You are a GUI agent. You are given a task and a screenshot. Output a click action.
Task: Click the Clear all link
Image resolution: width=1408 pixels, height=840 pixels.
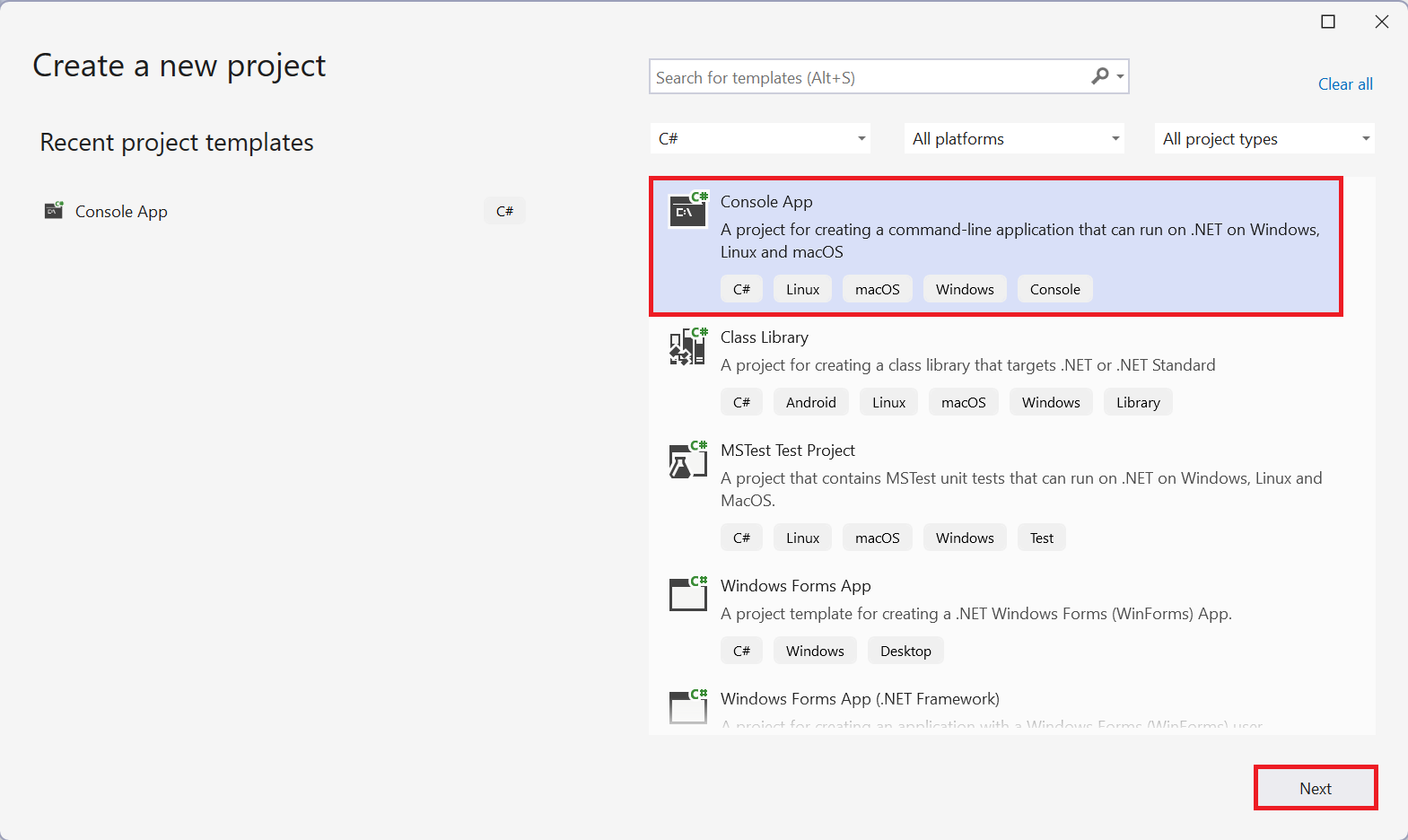coord(1345,84)
